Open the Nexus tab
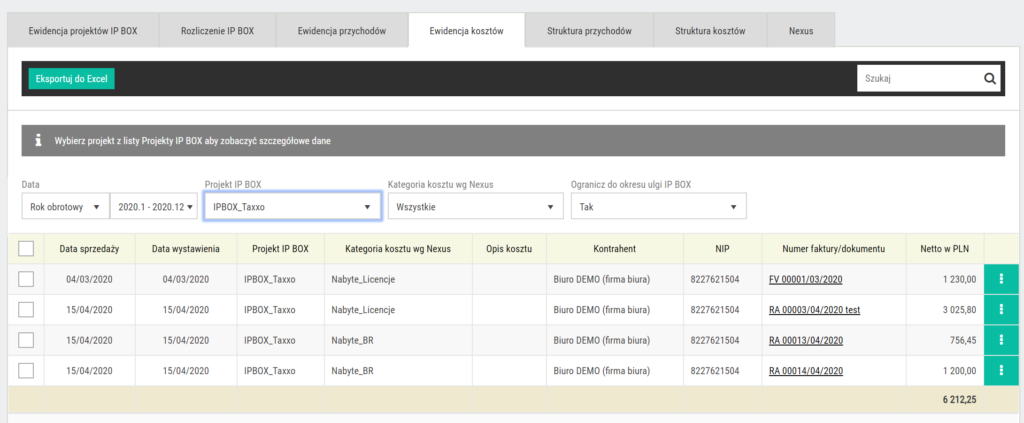The height and width of the screenshot is (423, 1024). pyautogui.click(x=801, y=30)
